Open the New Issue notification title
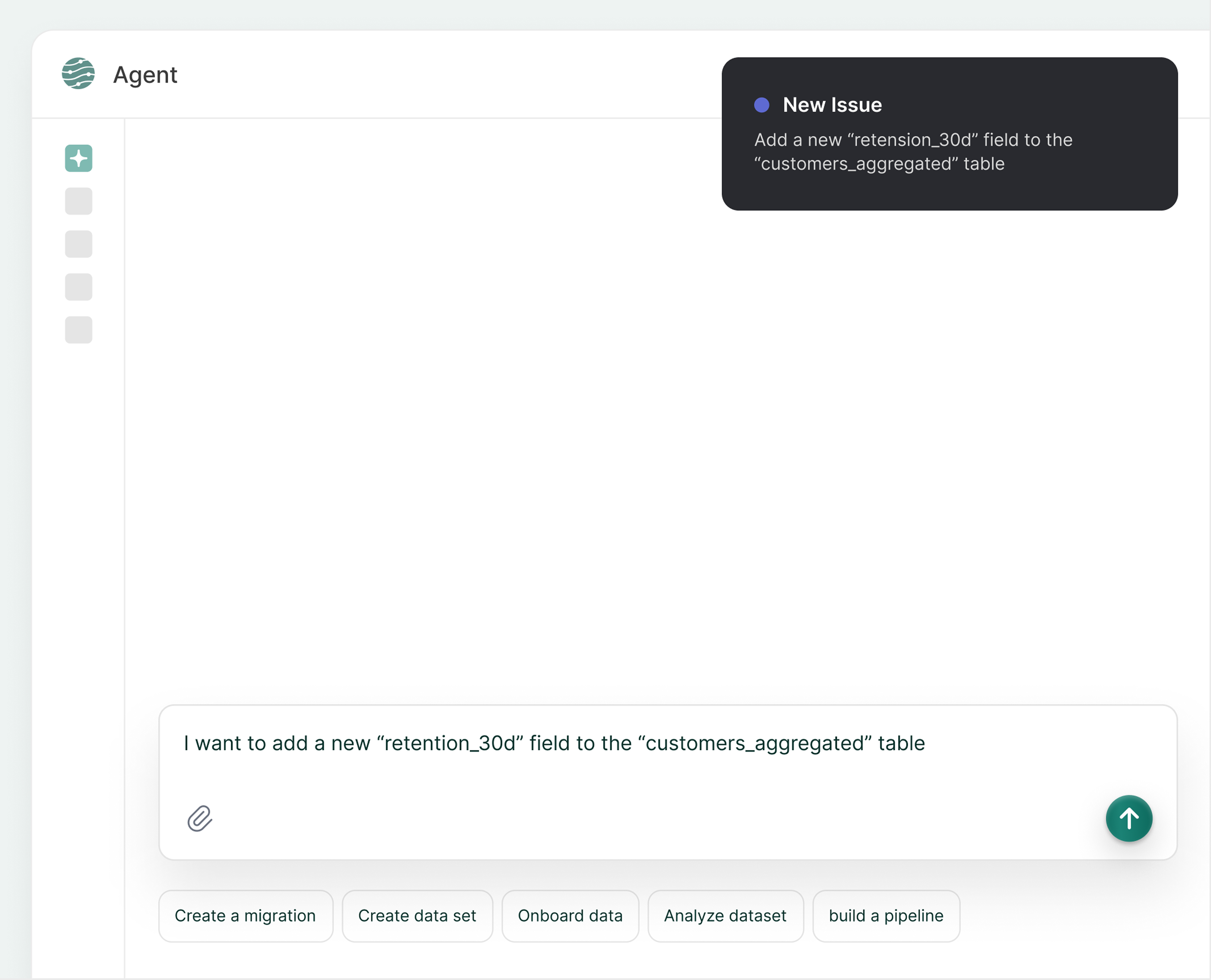 [832, 105]
